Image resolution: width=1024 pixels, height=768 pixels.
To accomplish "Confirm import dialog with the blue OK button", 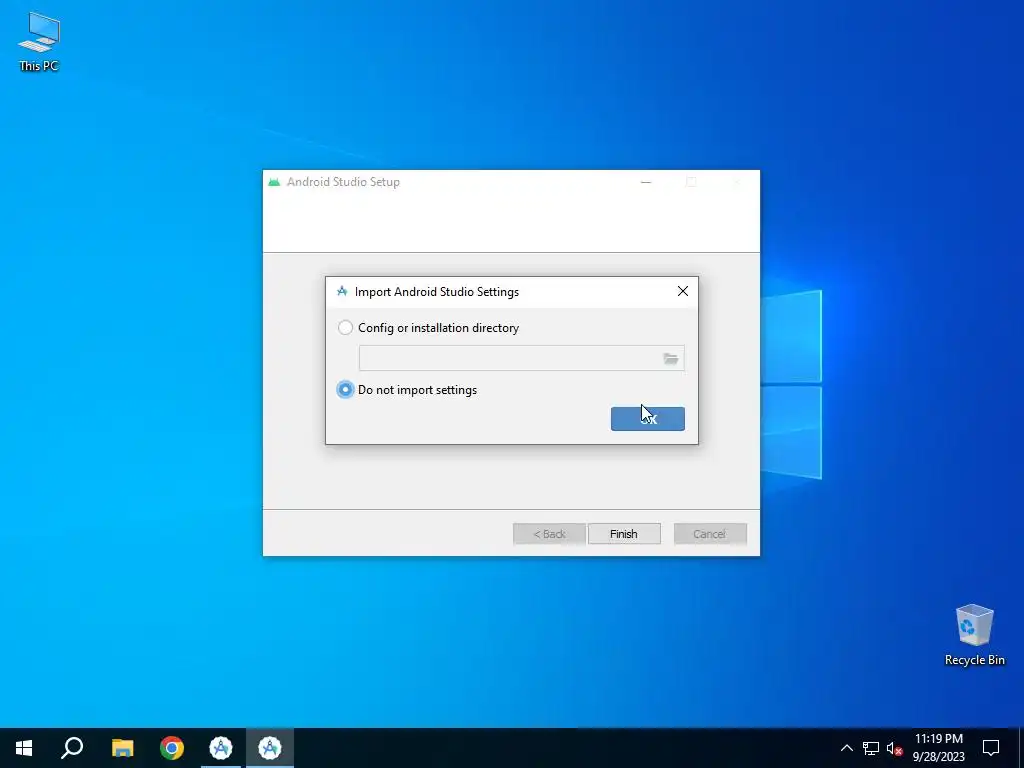I will point(647,419).
